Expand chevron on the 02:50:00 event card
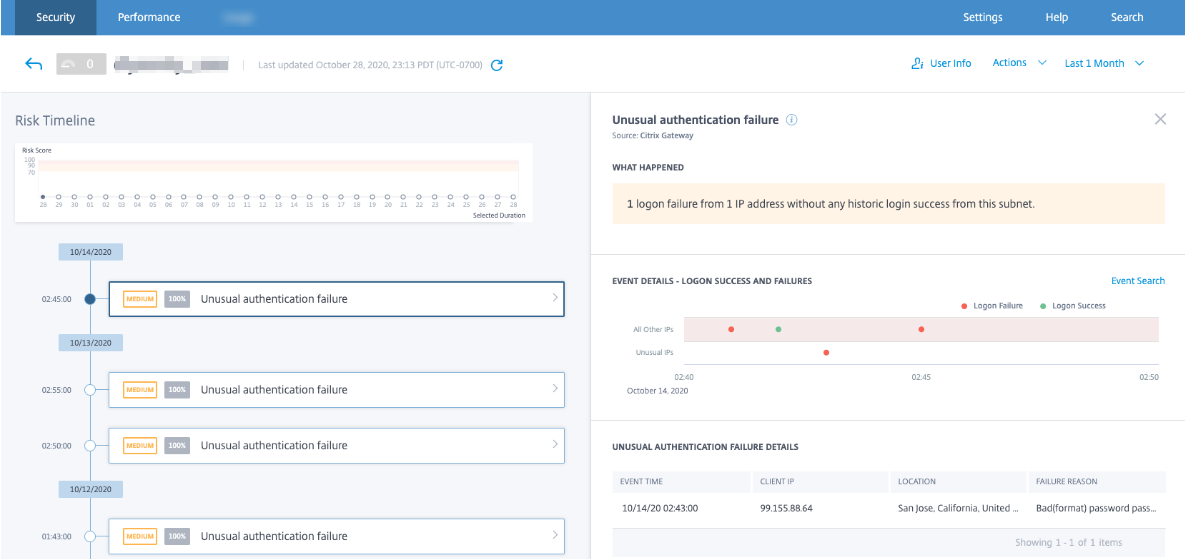1185x559 pixels. [x=555, y=444]
